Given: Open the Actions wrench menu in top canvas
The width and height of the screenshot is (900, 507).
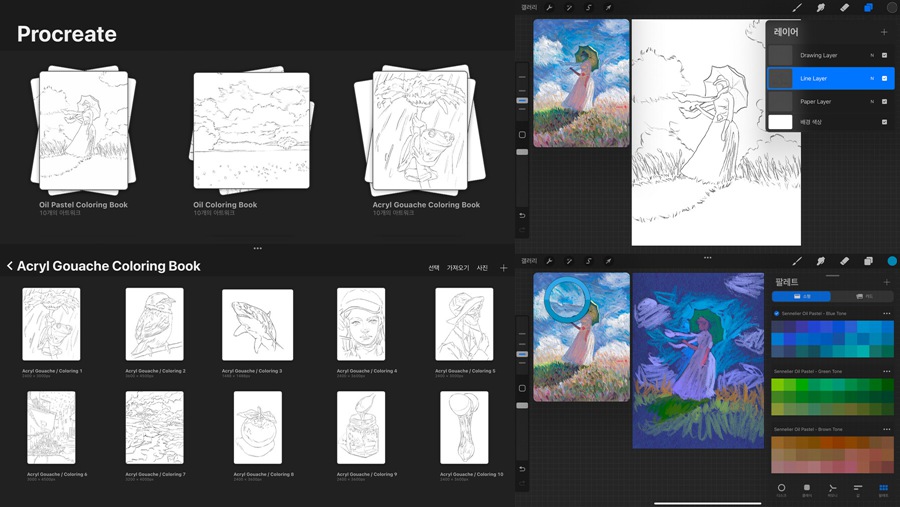Looking at the screenshot, I should [549, 8].
